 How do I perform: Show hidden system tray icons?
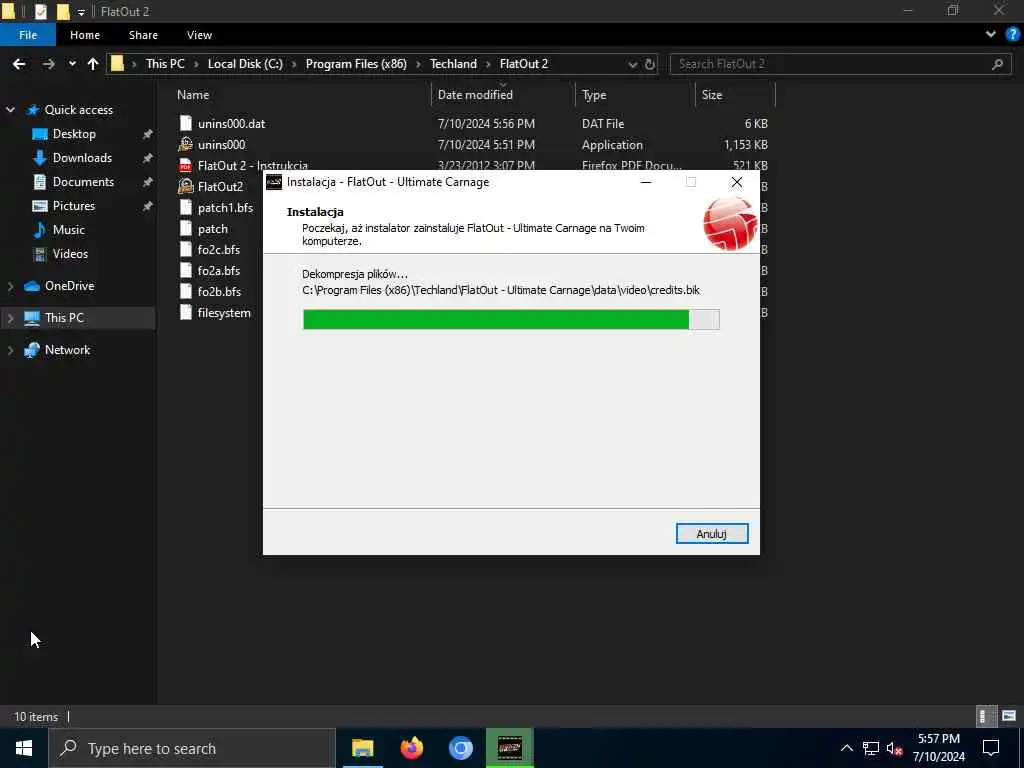846,748
